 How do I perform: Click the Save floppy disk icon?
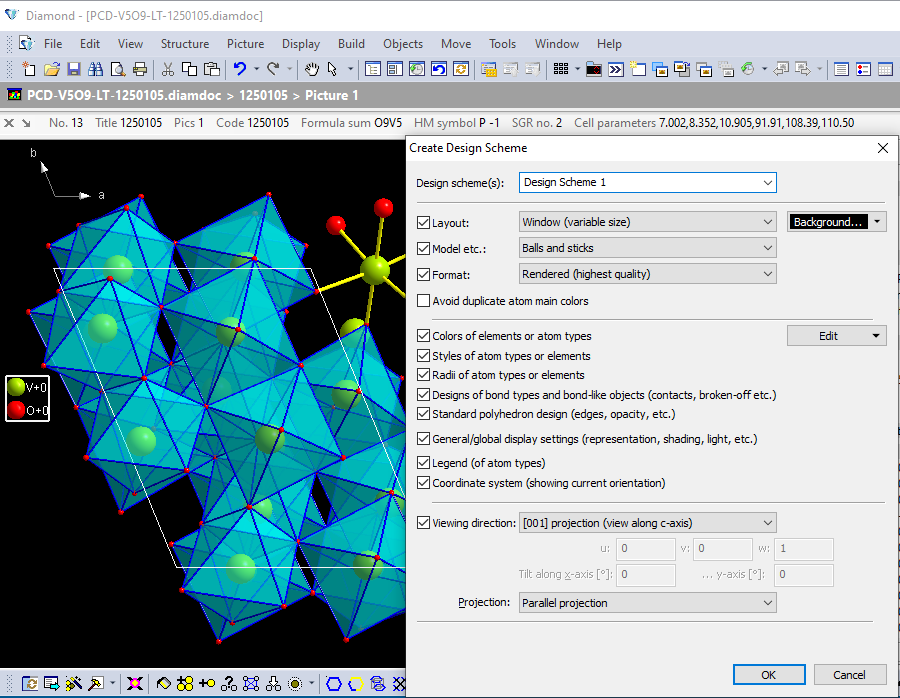point(73,69)
